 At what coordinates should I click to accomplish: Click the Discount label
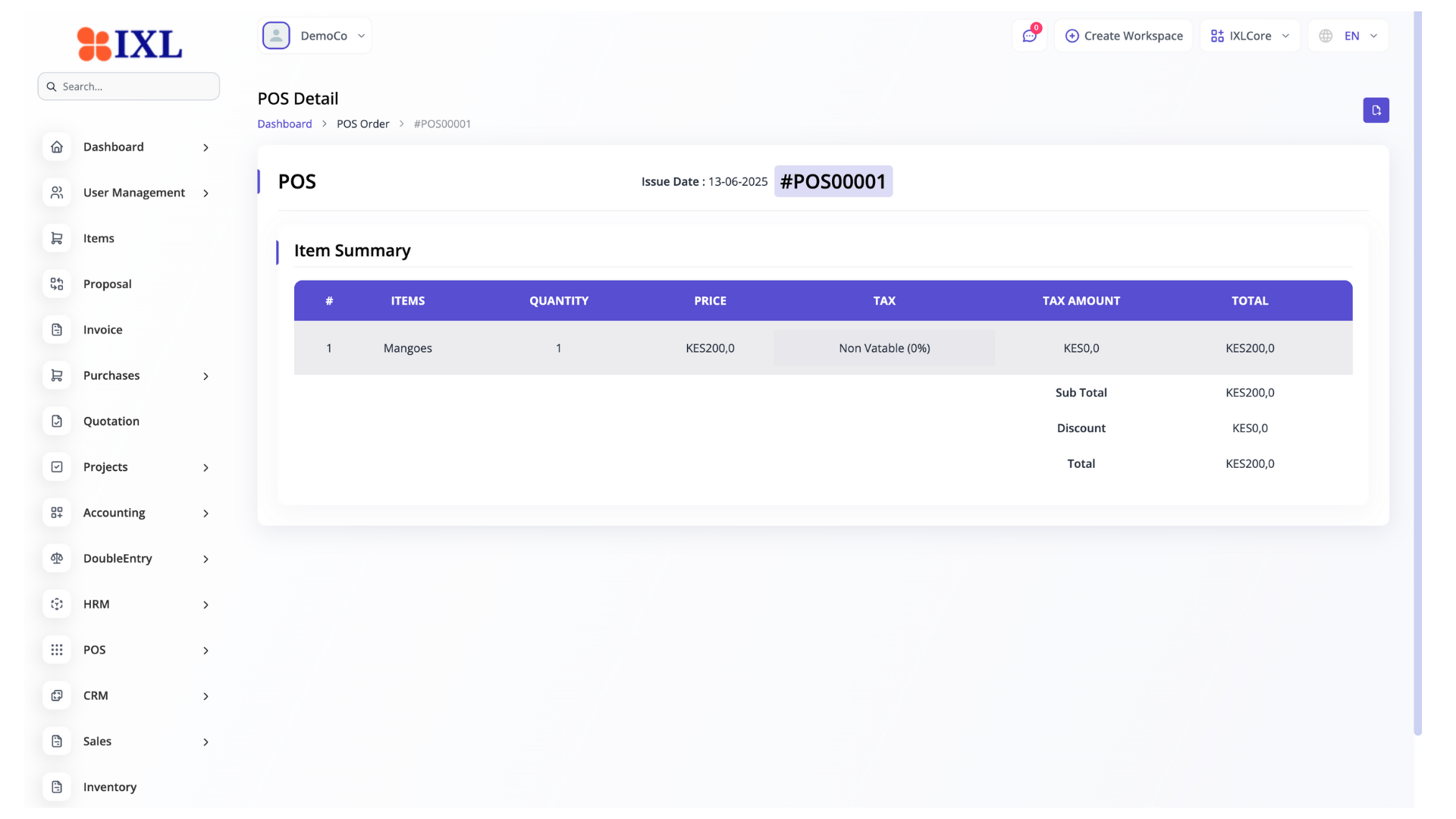pos(1081,428)
